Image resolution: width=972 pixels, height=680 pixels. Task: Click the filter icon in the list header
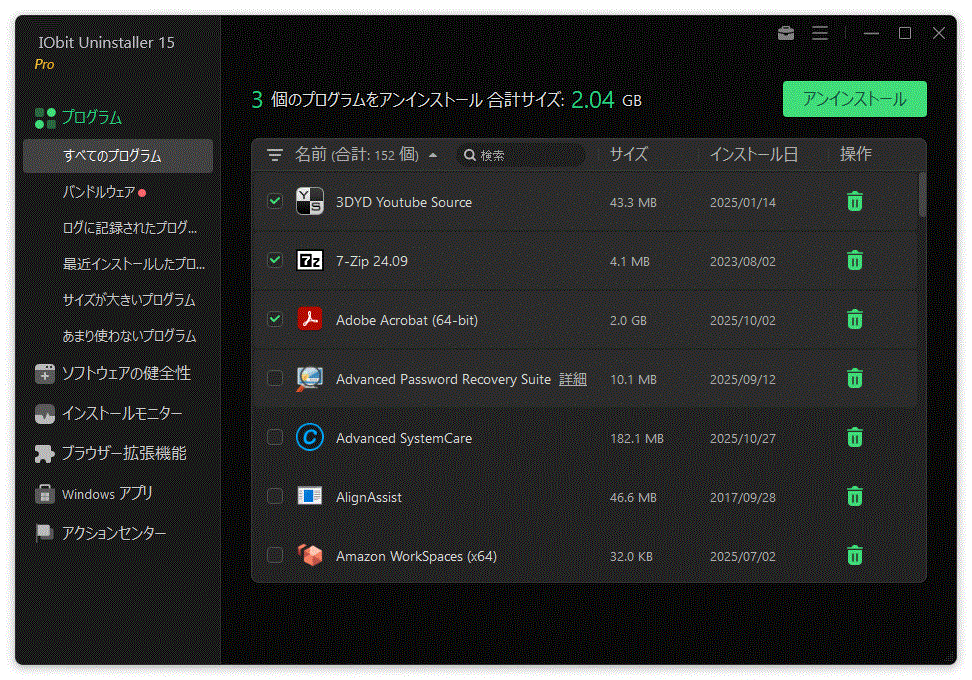coord(273,155)
